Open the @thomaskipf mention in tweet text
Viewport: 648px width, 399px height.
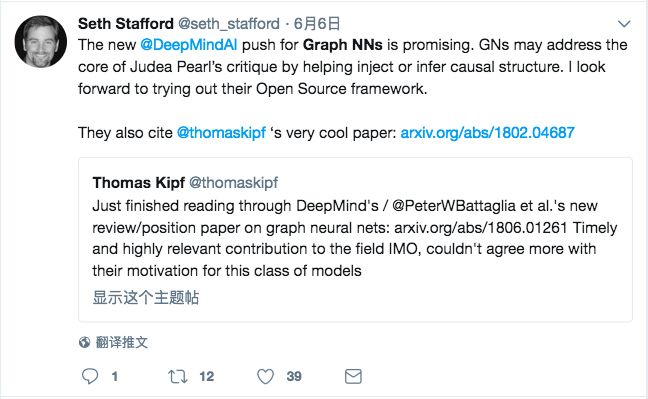click(221, 133)
